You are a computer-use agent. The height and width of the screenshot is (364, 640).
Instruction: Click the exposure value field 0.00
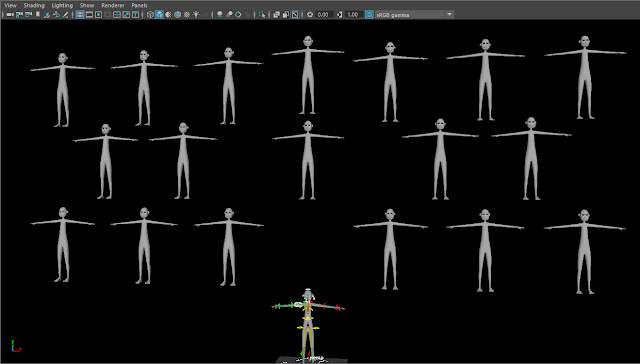(324, 15)
